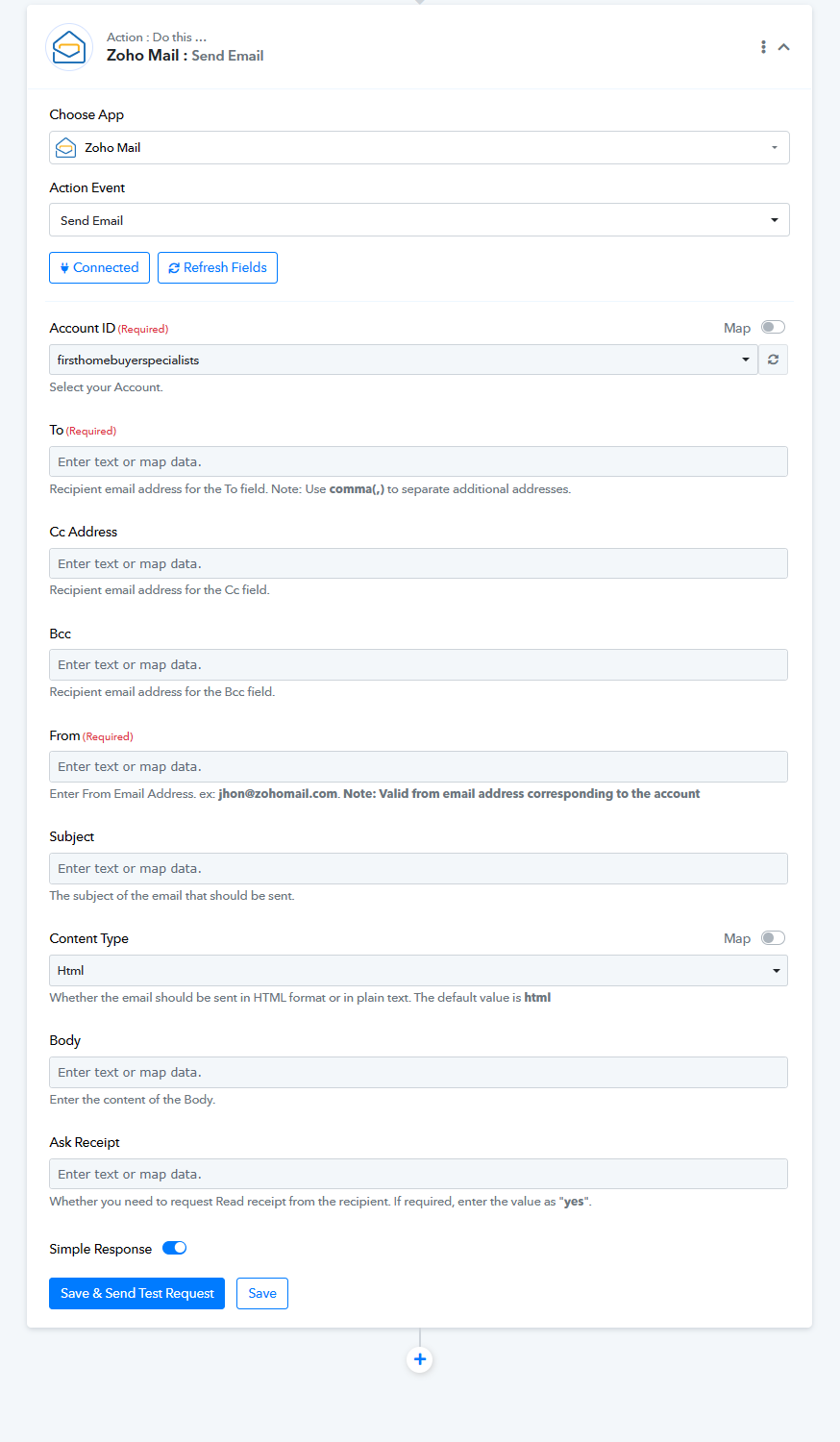Toggle the Map switch for Content Type
840x1442 pixels.
pos(773,938)
